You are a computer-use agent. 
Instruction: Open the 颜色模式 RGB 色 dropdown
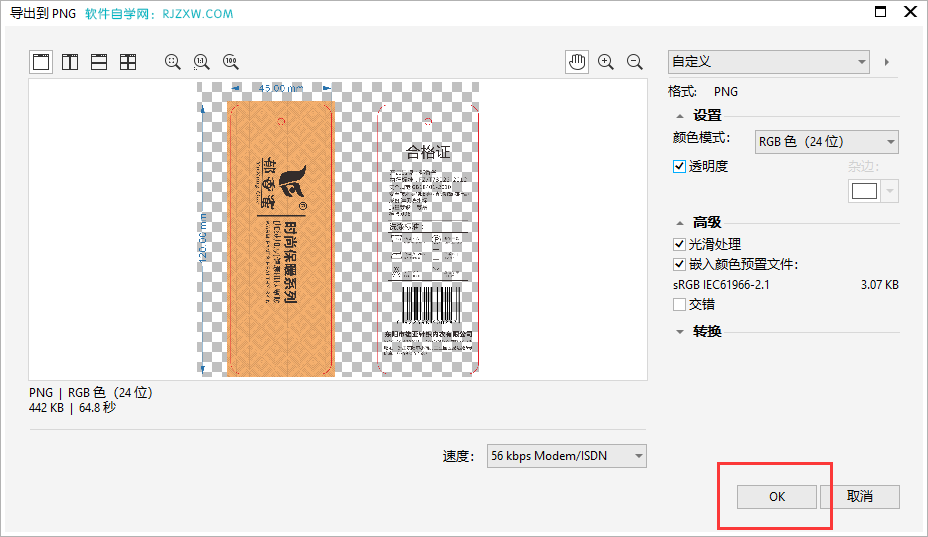tap(827, 142)
